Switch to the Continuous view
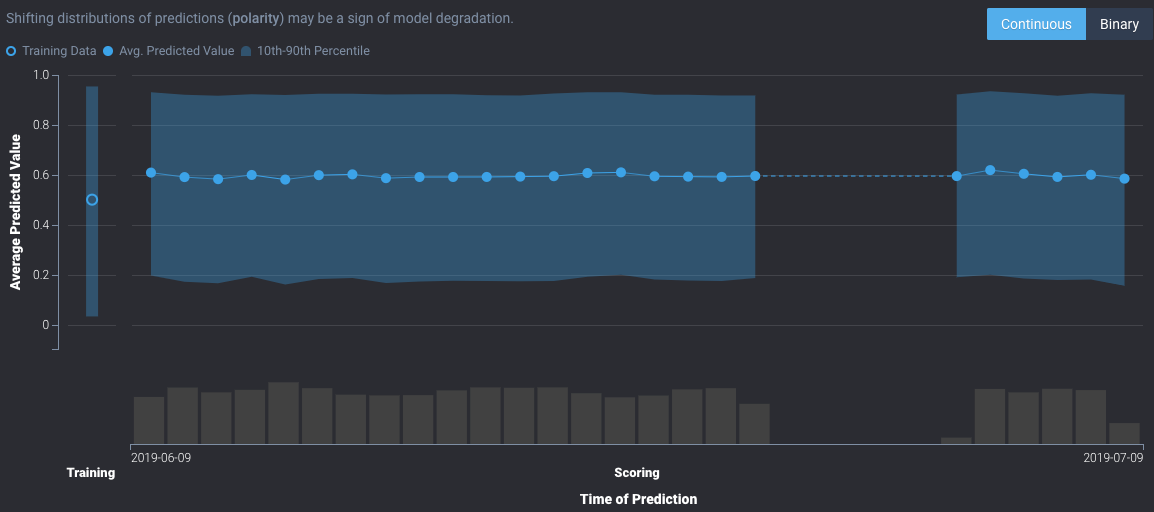The height and width of the screenshot is (512, 1154). pyautogui.click(x=1036, y=24)
